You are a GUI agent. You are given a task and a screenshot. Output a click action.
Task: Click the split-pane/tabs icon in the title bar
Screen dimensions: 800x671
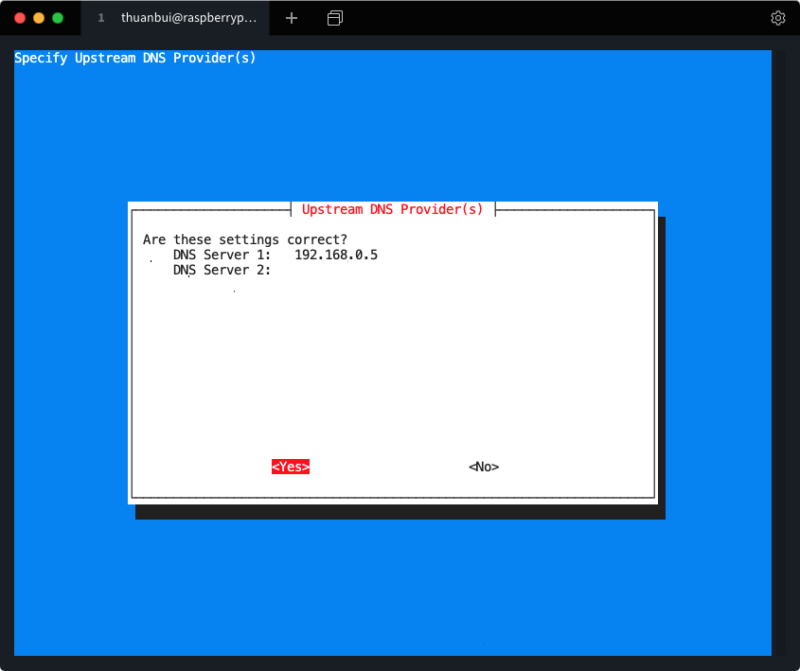(334, 17)
